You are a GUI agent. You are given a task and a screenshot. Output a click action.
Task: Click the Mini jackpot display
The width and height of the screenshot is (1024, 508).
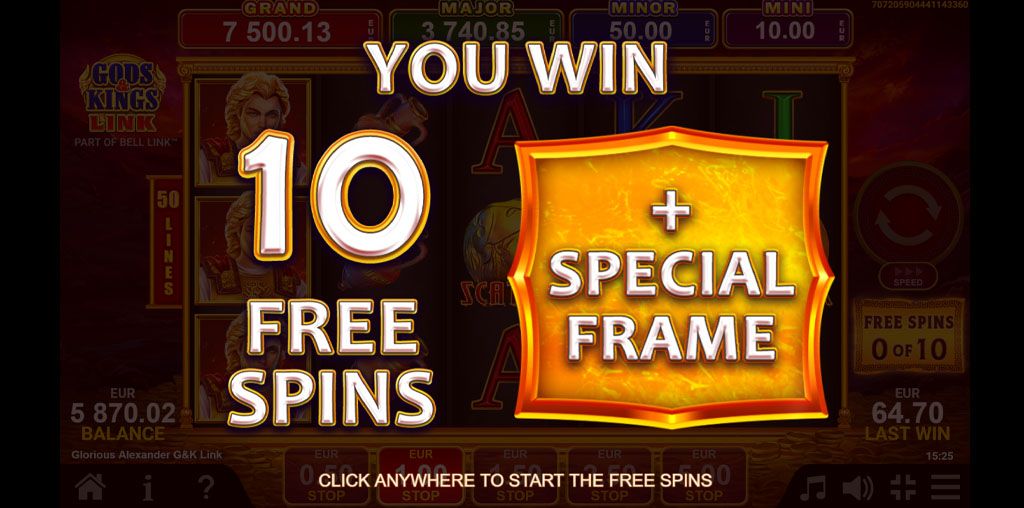coord(788,25)
